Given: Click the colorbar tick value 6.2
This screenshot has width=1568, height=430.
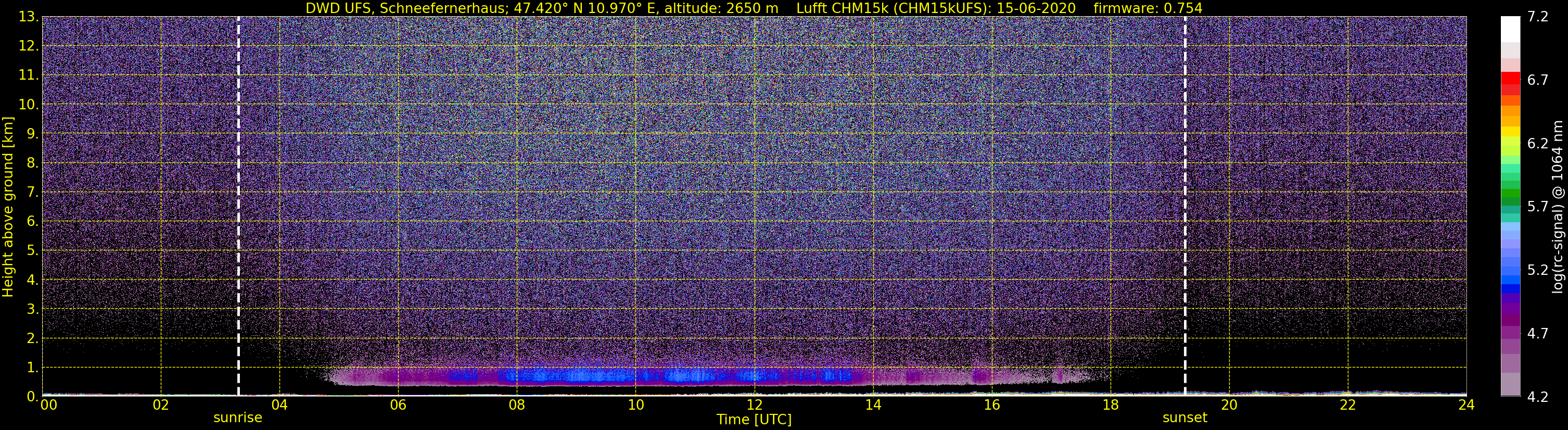Looking at the screenshot, I should (1538, 143).
